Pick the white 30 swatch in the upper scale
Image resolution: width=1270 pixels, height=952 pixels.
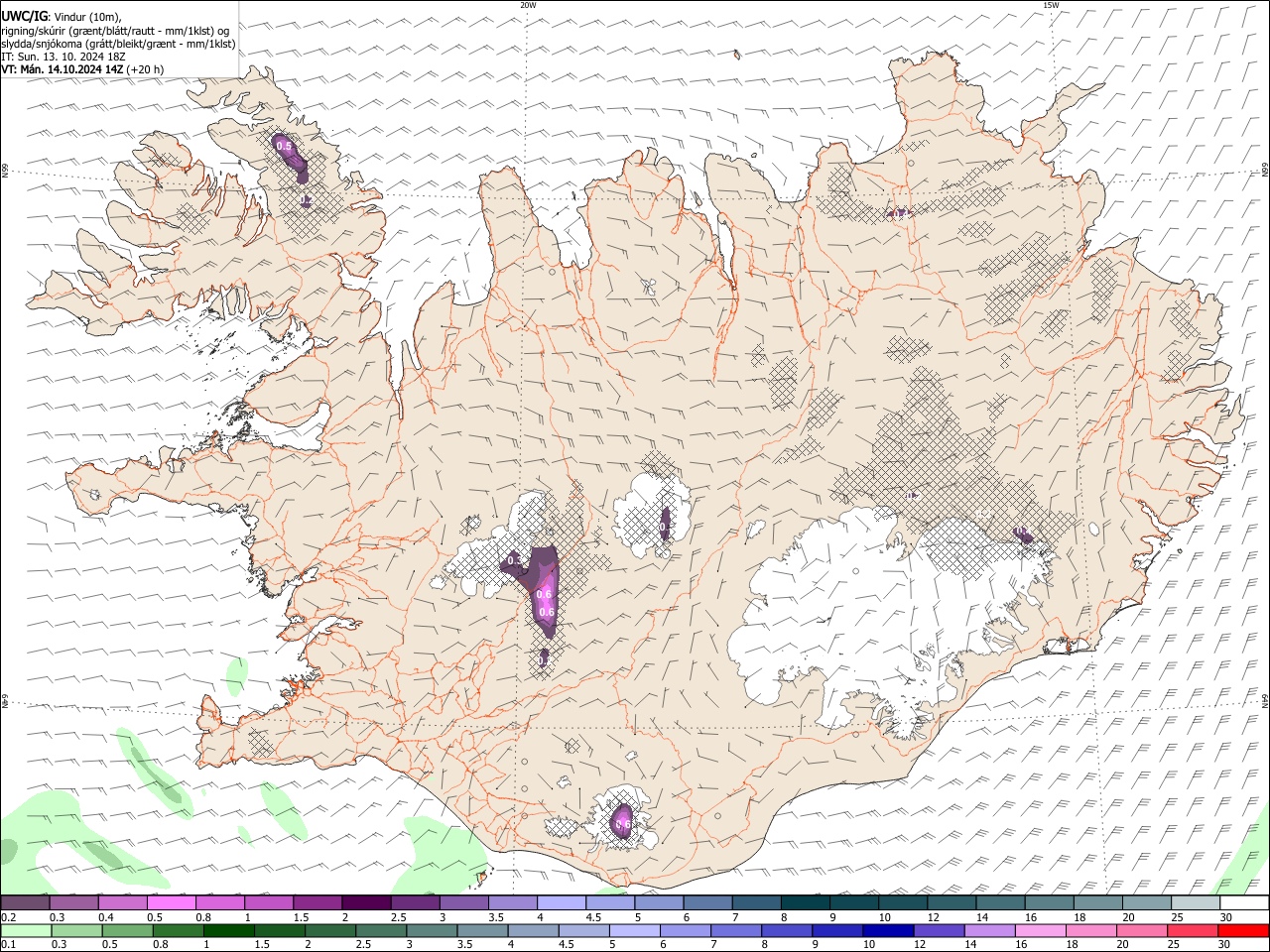pos(1244,903)
